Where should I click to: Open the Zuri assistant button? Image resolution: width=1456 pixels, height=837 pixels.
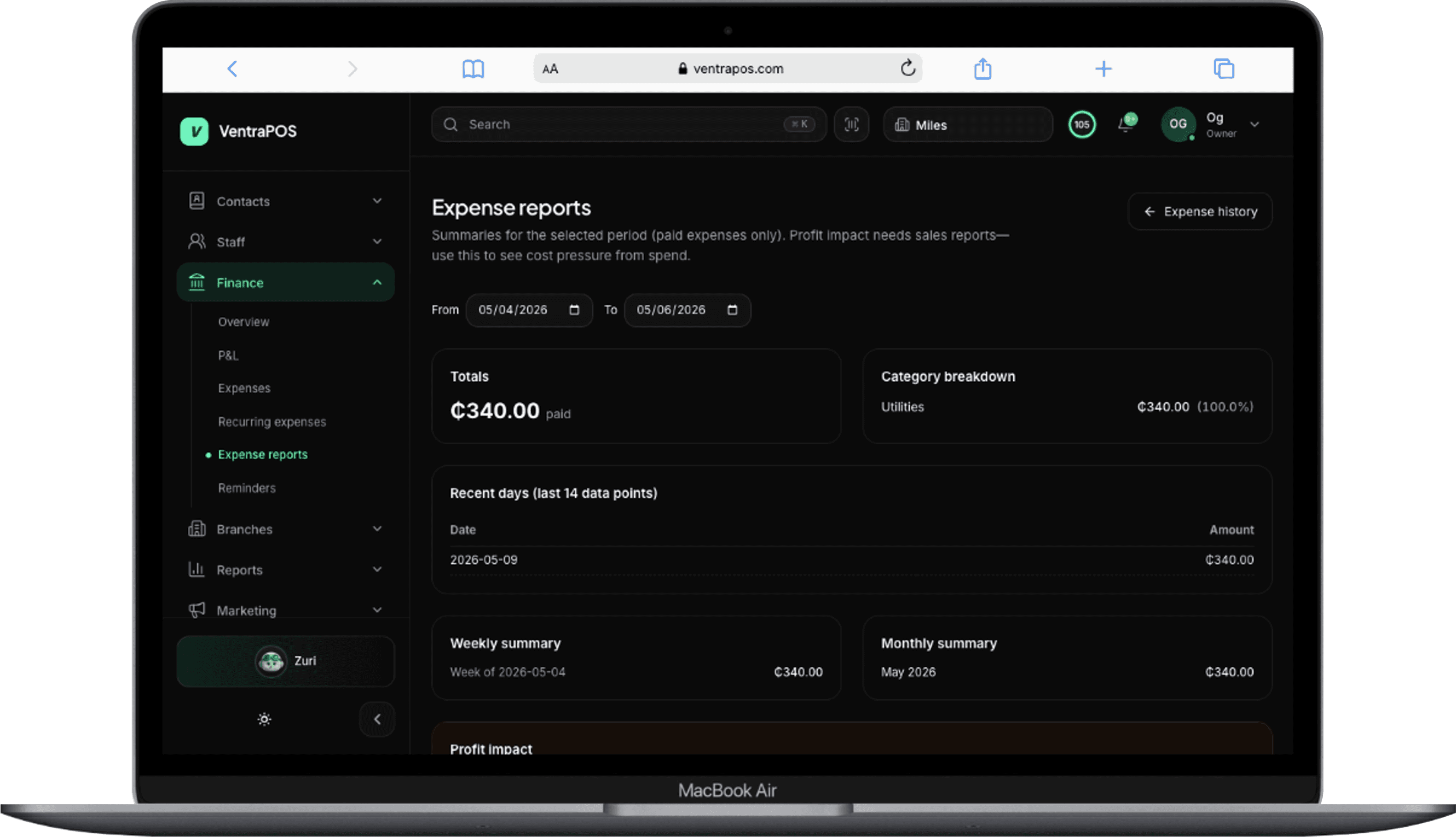[286, 661]
